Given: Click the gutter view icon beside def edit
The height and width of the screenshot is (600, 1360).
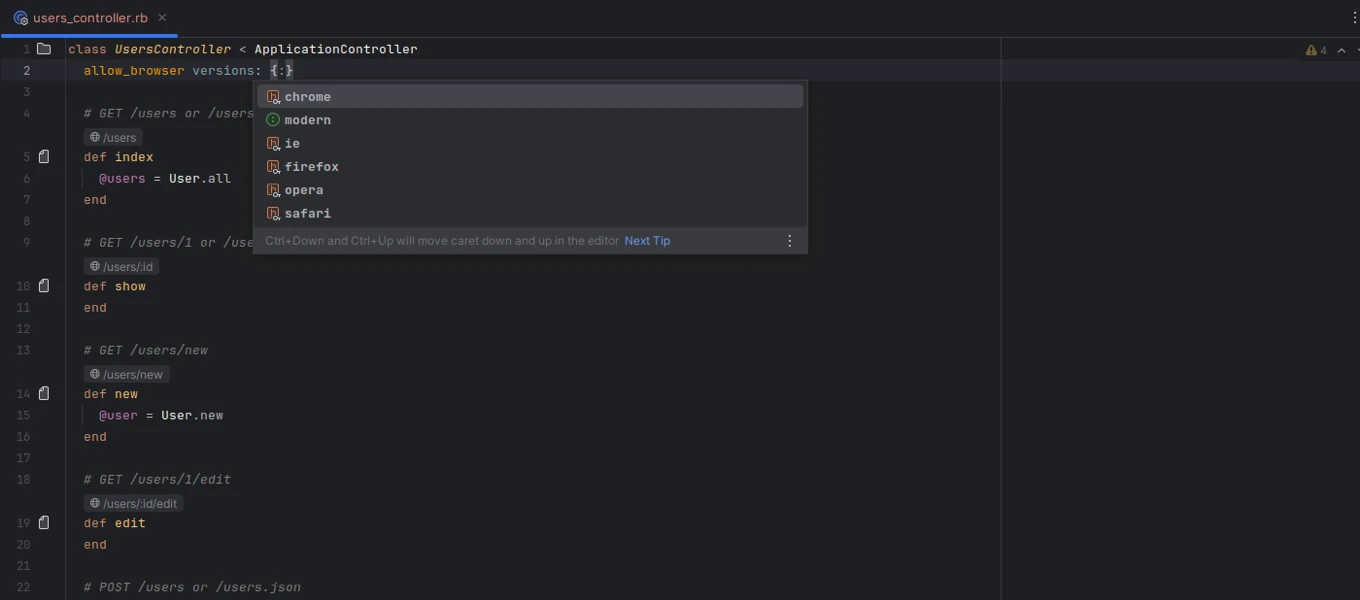Looking at the screenshot, I should click(x=44, y=523).
